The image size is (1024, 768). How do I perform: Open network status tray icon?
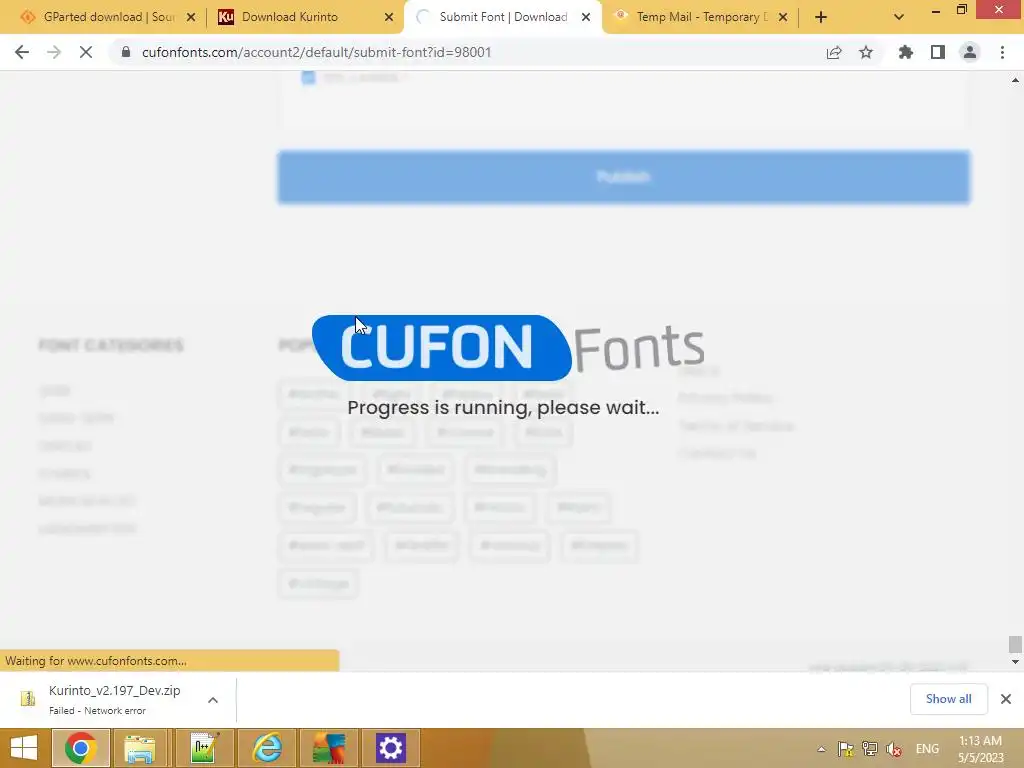pyautogui.click(x=869, y=749)
